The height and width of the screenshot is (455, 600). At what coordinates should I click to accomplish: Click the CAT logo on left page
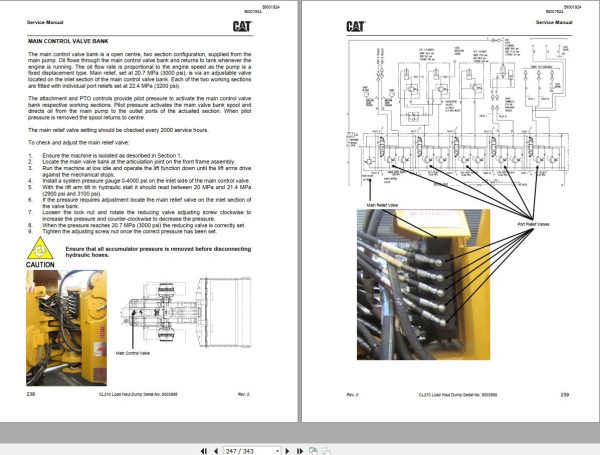click(x=242, y=26)
